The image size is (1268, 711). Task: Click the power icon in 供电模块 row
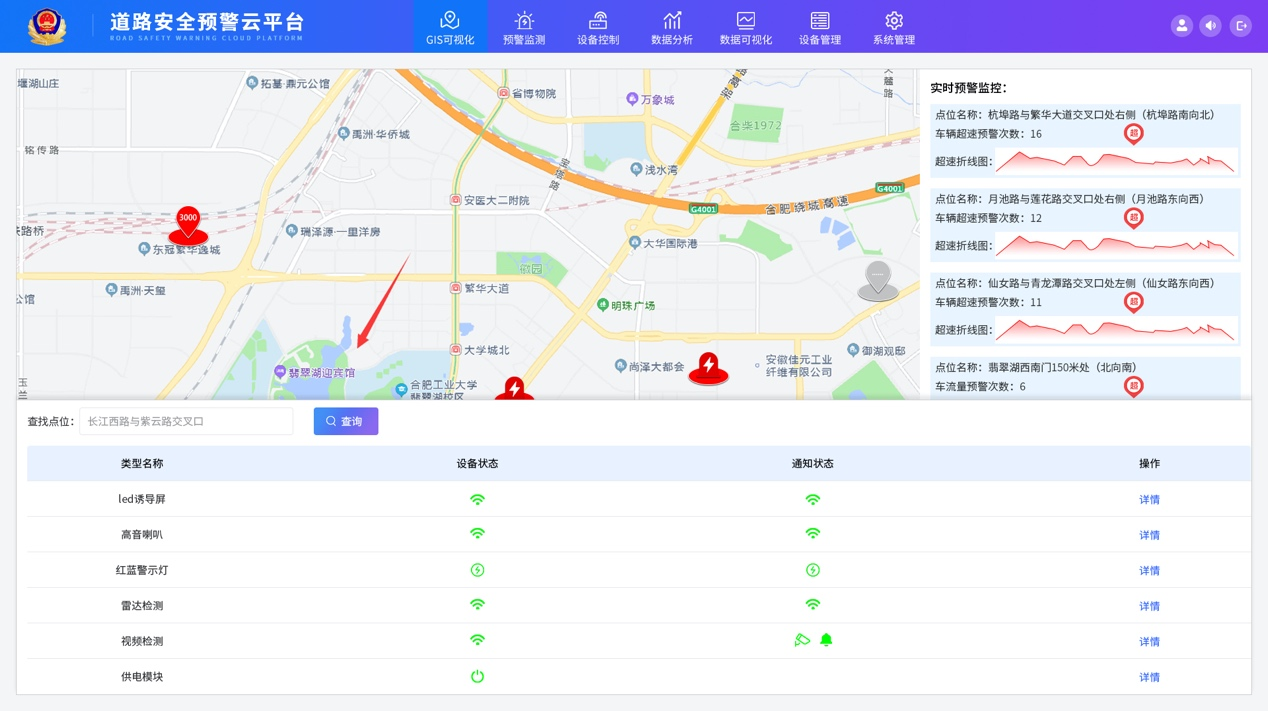point(477,677)
